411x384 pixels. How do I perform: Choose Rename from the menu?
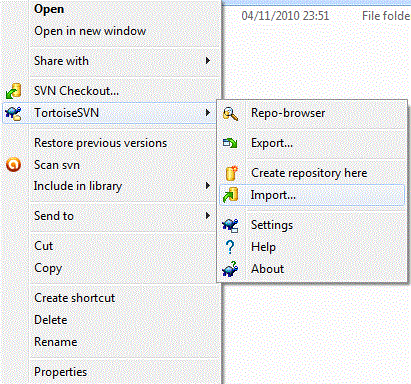pos(56,342)
